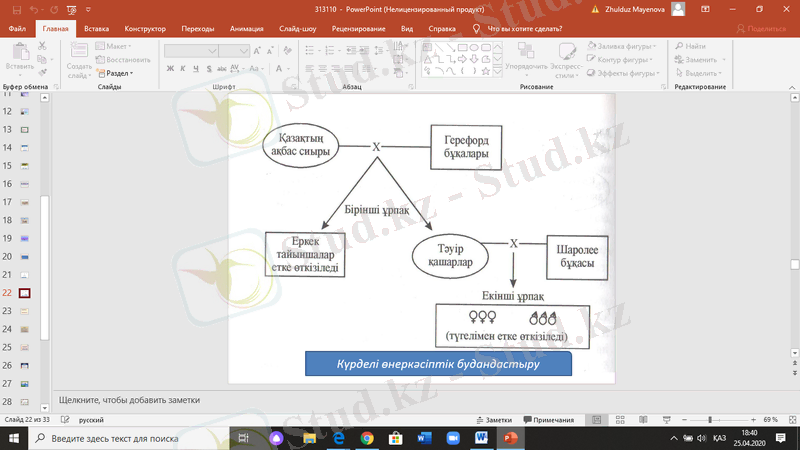Switch to Reading view icon
800x450 pixels.
tap(643, 419)
